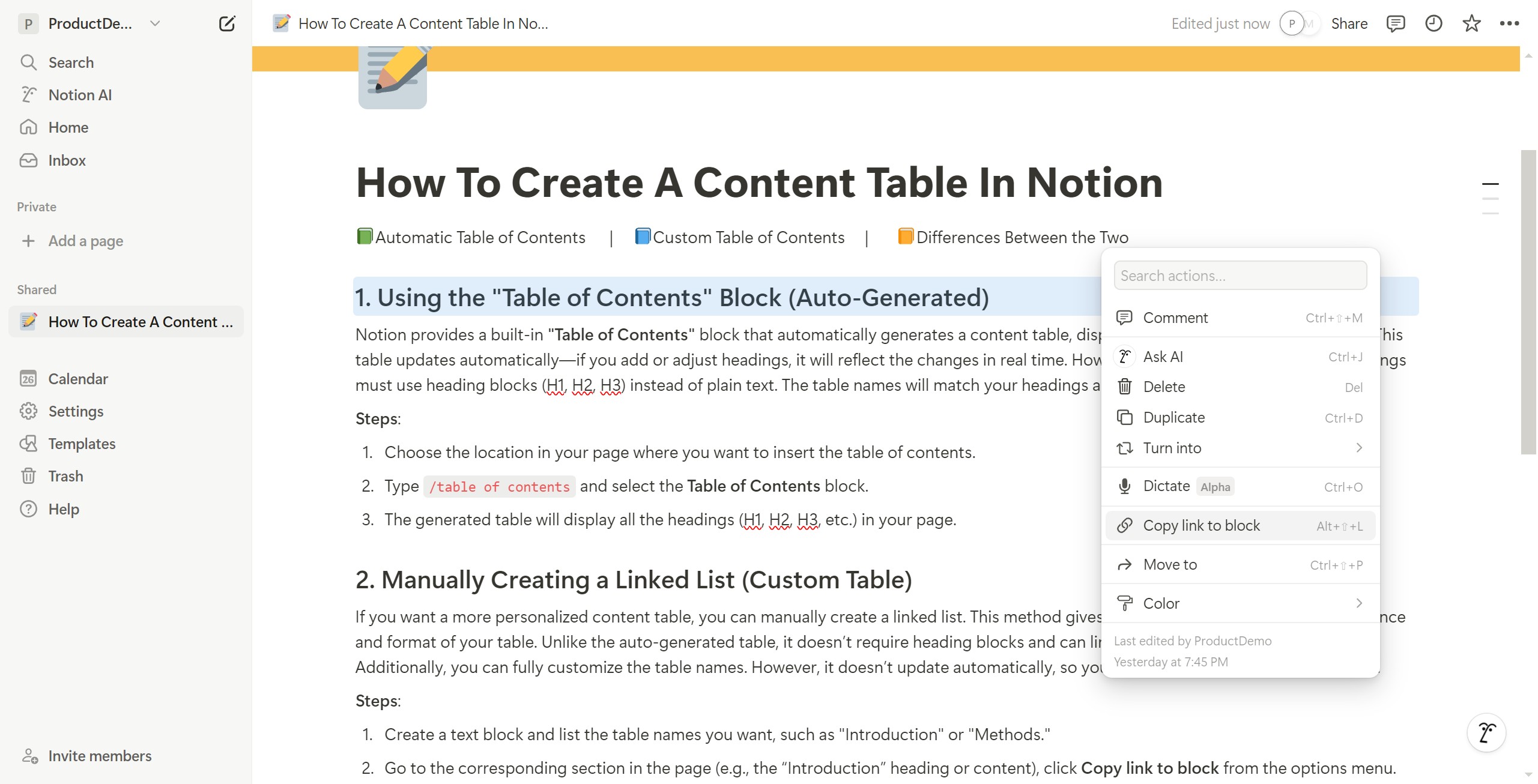
Task: Click the Search actions input field
Action: tap(1240, 276)
